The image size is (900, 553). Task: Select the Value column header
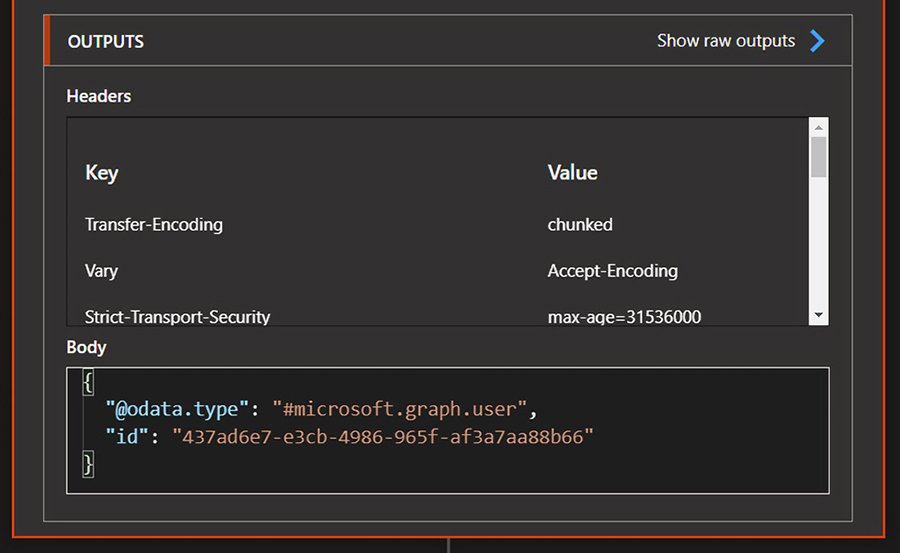pyautogui.click(x=572, y=173)
